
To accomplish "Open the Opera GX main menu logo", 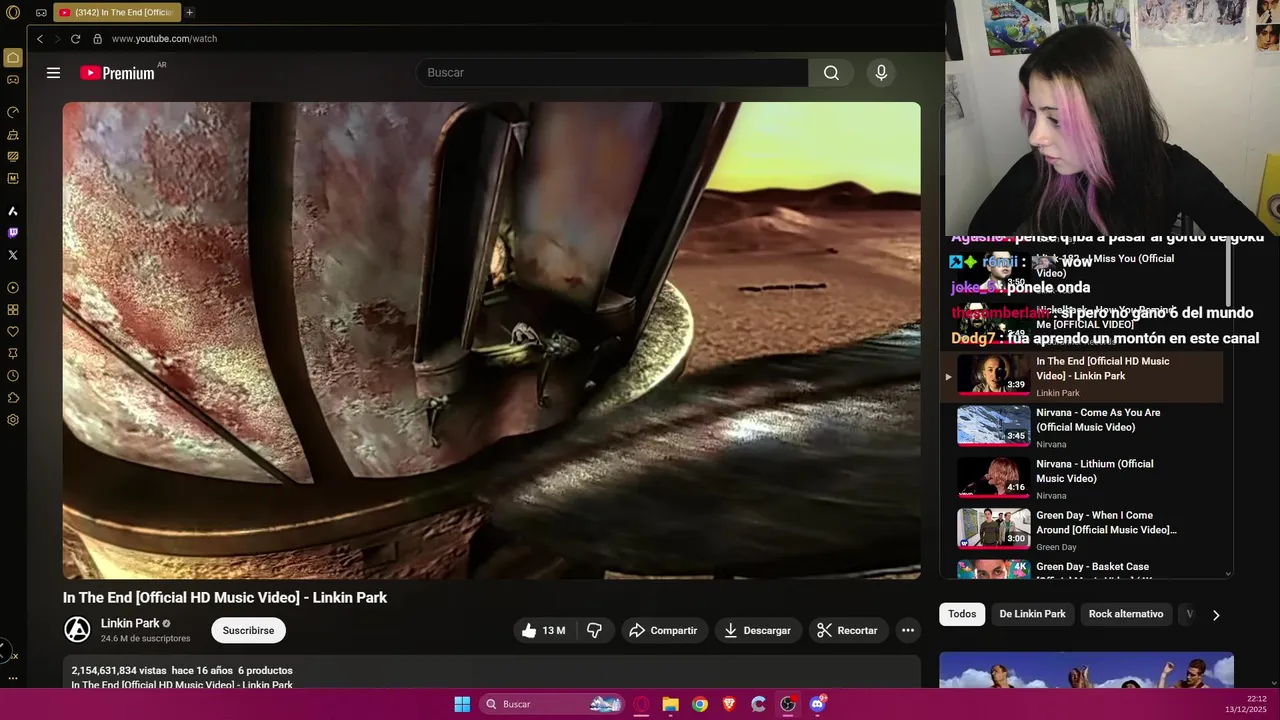I will [x=13, y=13].
